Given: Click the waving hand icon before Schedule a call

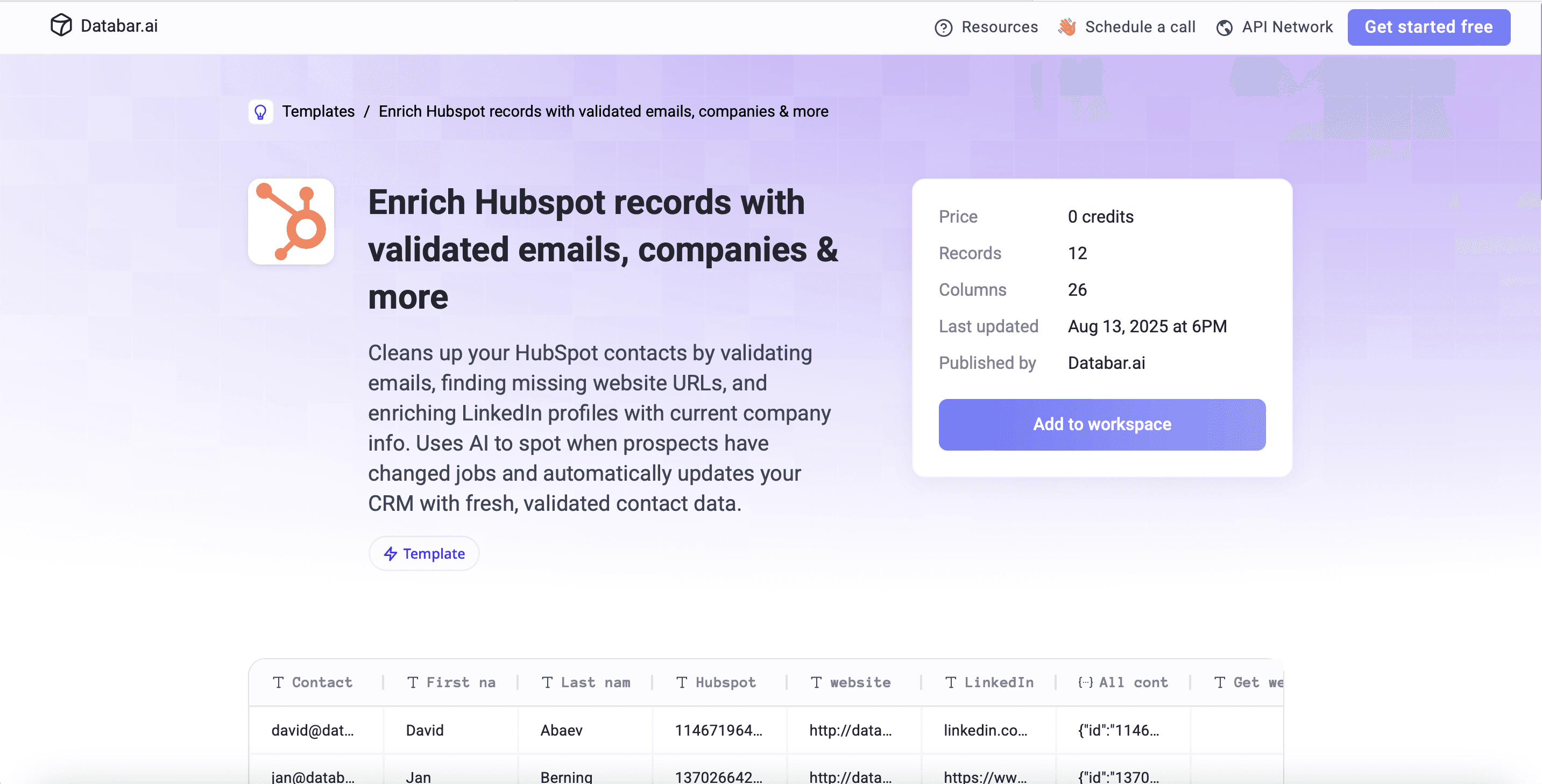Looking at the screenshot, I should tap(1067, 27).
